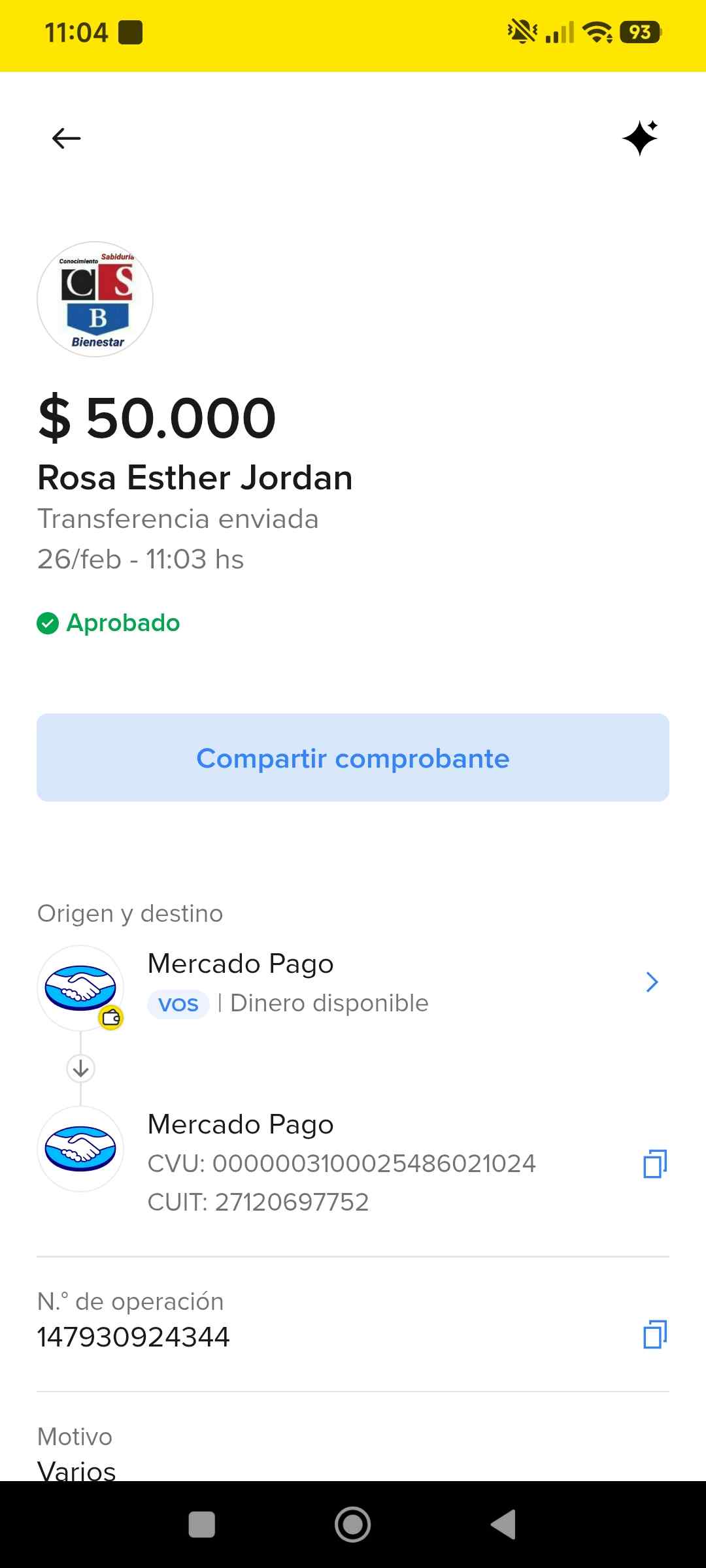The height and width of the screenshot is (1568, 706).
Task: Tap the CUIT 27120697752 text
Action: coord(258,1202)
